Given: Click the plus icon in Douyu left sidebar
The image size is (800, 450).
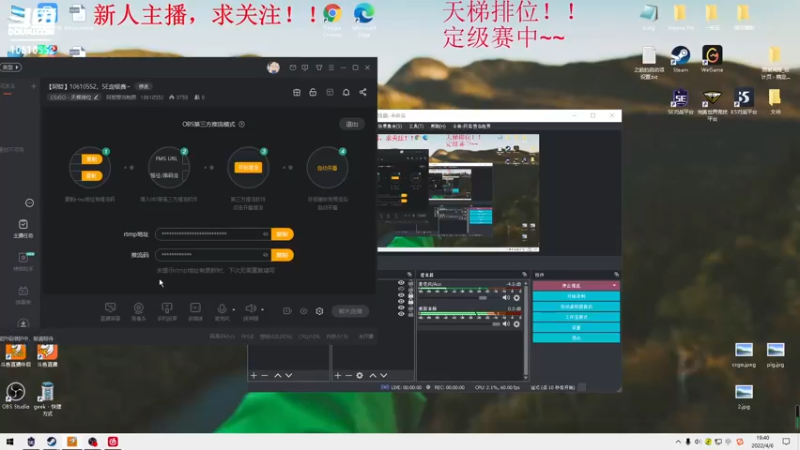Looking at the screenshot, I should point(33,86).
